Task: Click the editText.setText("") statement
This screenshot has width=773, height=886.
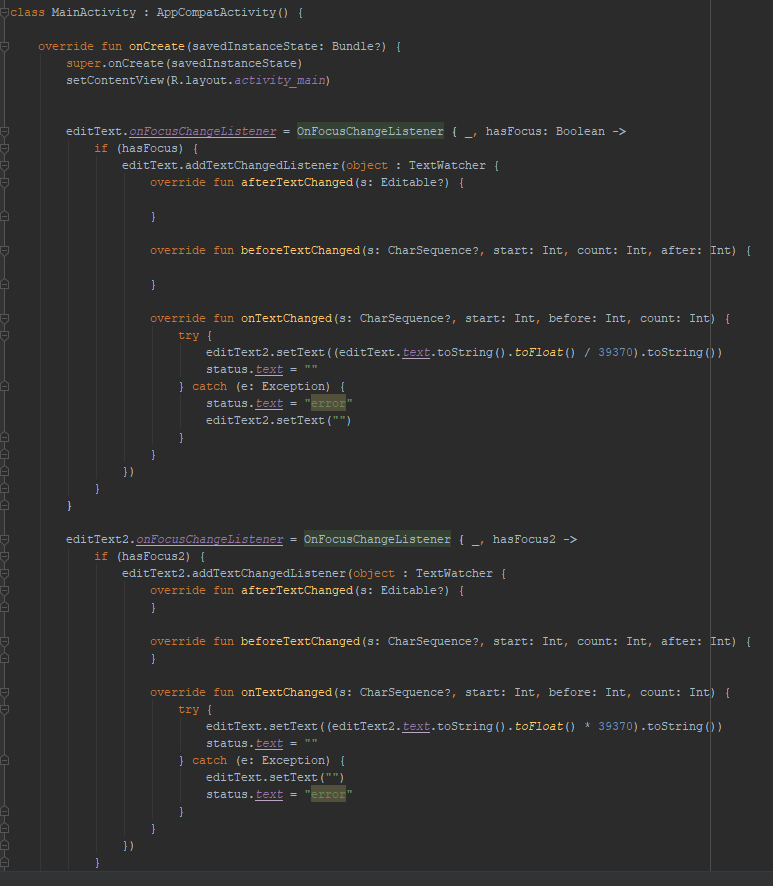Action: 275,778
